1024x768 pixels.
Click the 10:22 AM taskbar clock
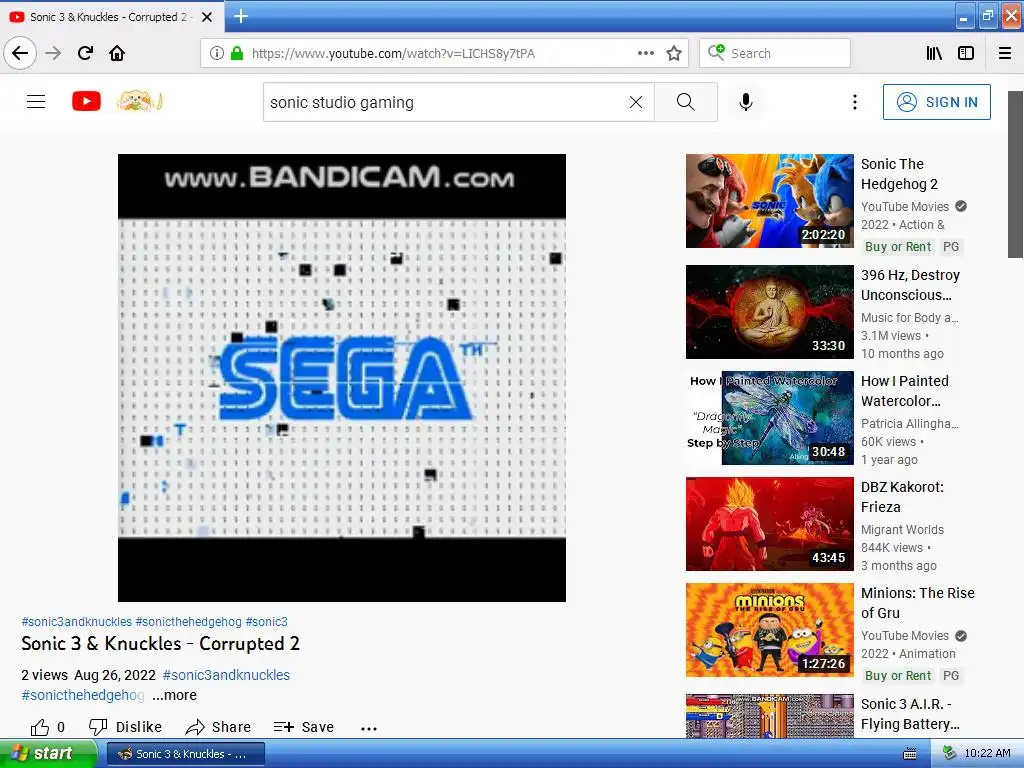click(987, 753)
